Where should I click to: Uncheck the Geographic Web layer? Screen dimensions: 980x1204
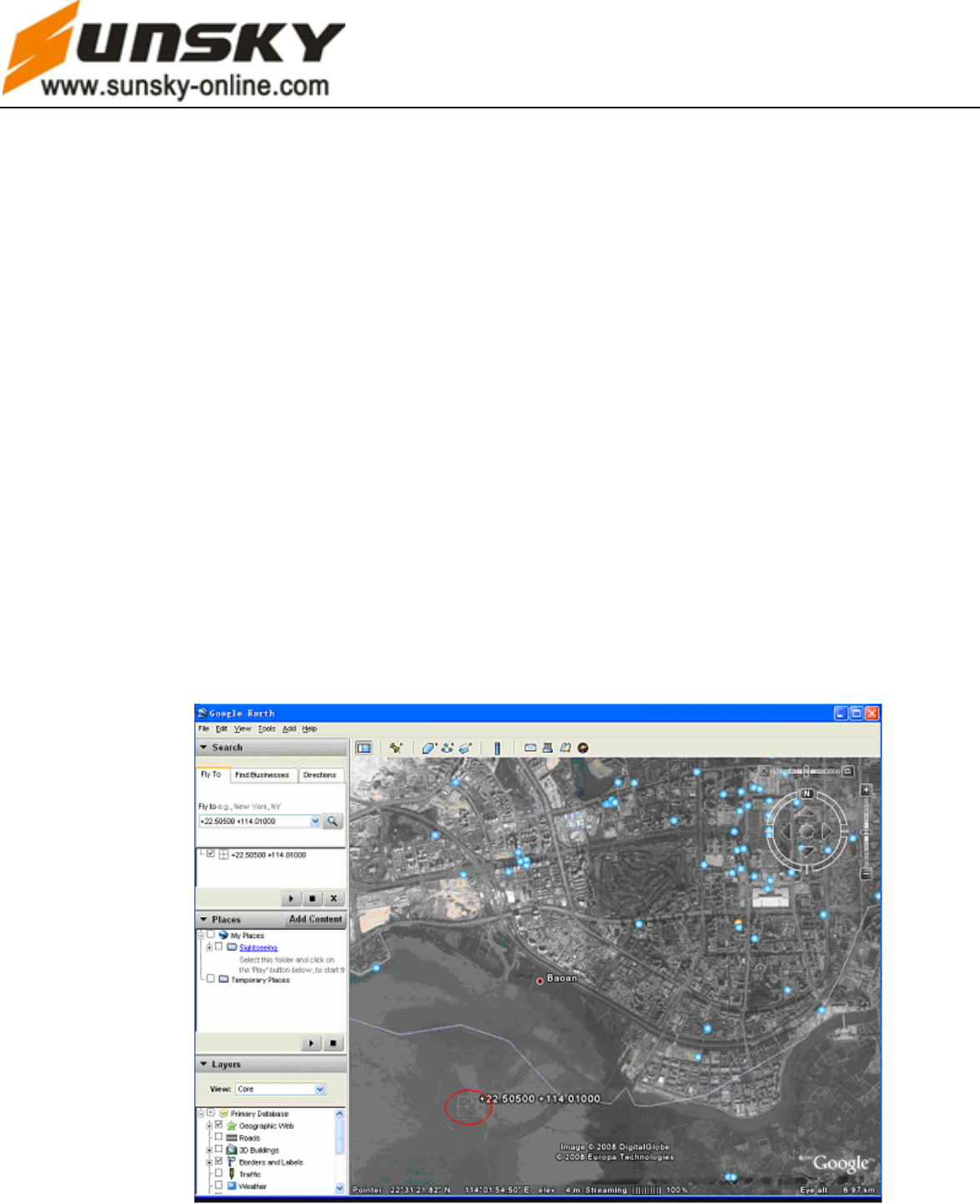click(219, 1126)
